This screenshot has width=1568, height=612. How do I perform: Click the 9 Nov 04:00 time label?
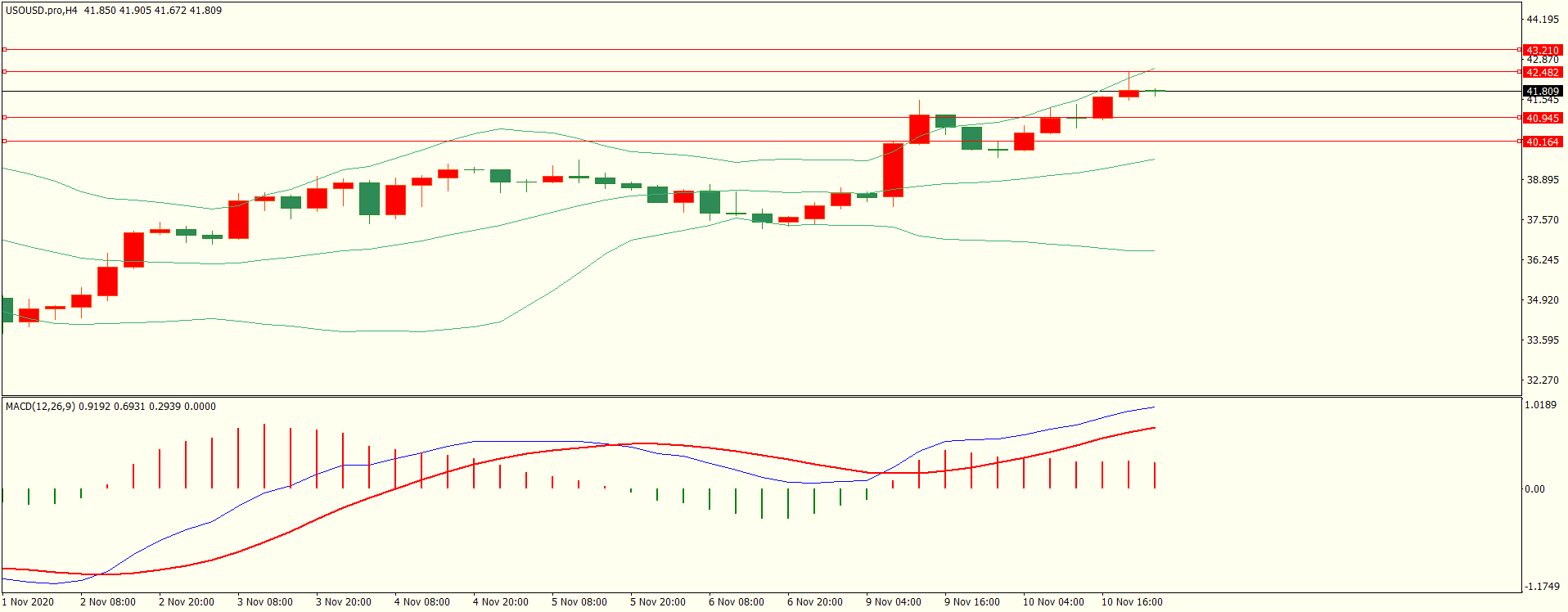tap(894, 601)
